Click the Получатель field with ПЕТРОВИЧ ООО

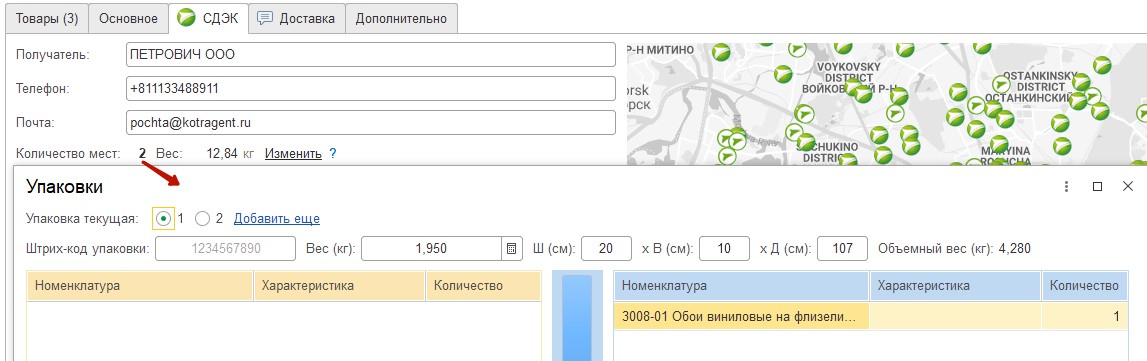coord(371,54)
